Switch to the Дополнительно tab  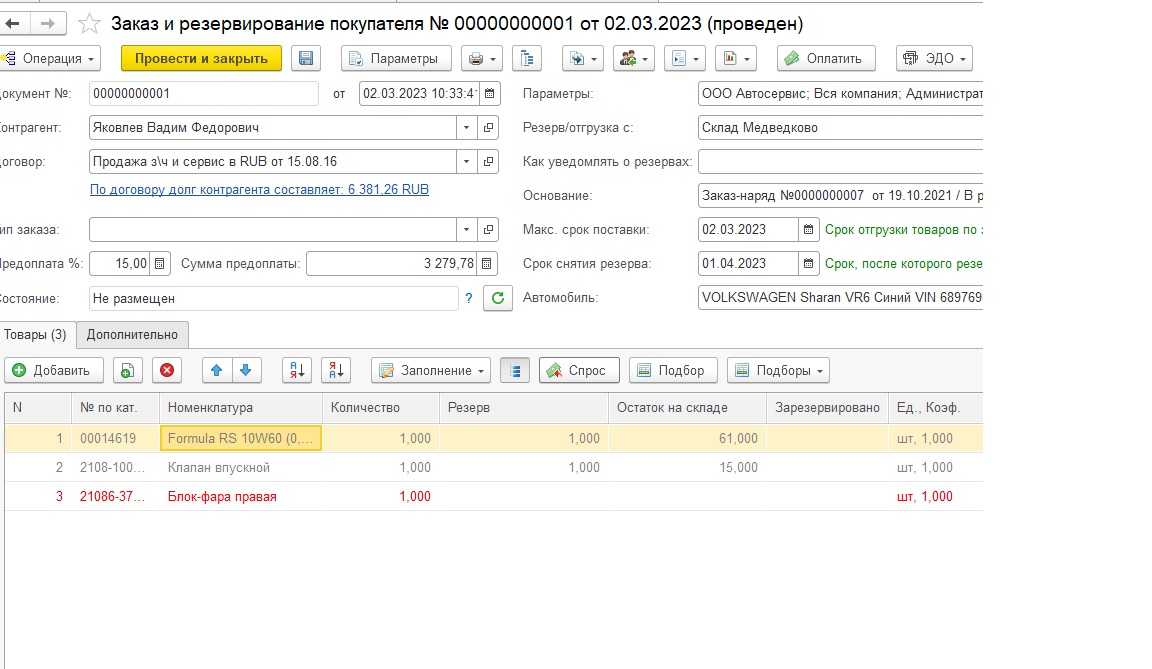[x=132, y=335]
